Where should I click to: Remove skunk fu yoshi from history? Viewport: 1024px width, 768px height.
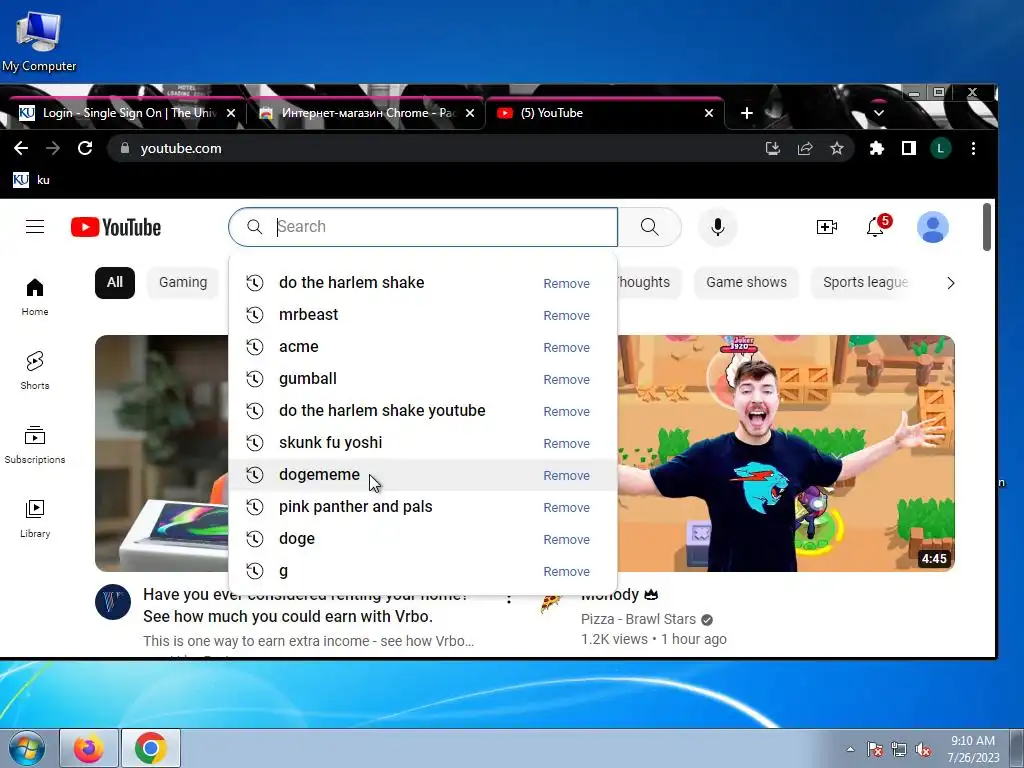tap(566, 443)
